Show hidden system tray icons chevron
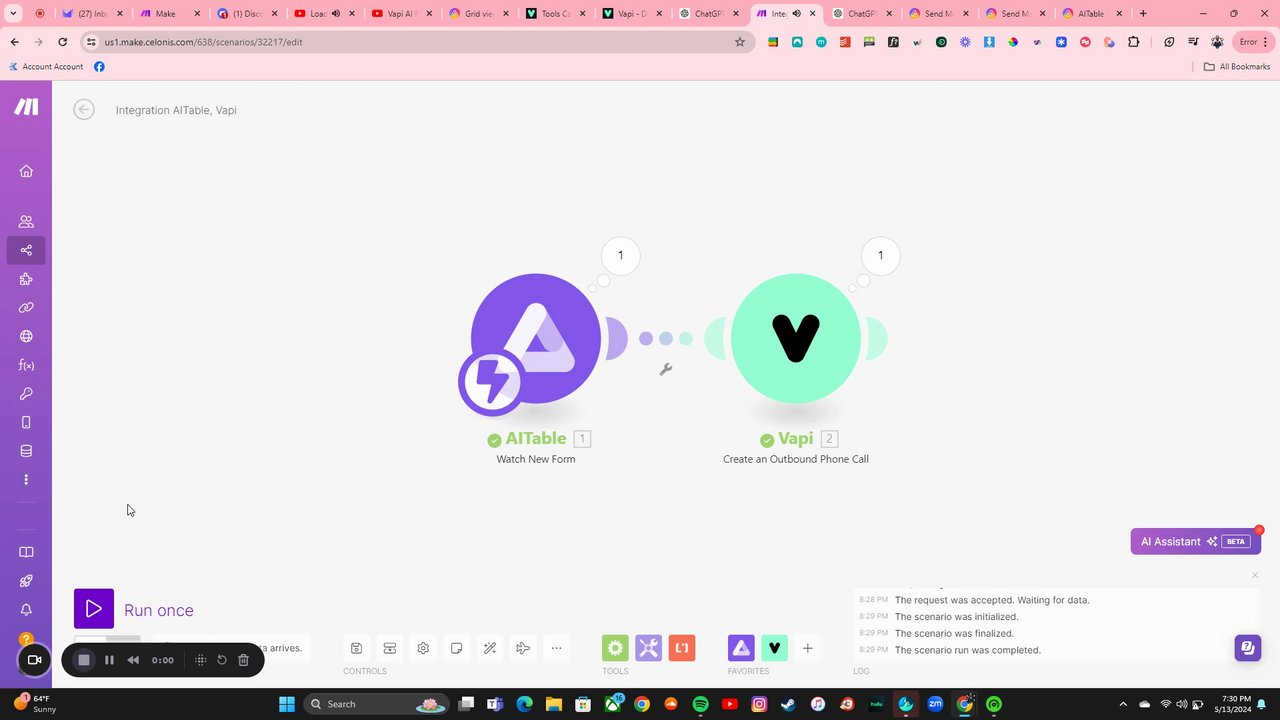 1123,704
